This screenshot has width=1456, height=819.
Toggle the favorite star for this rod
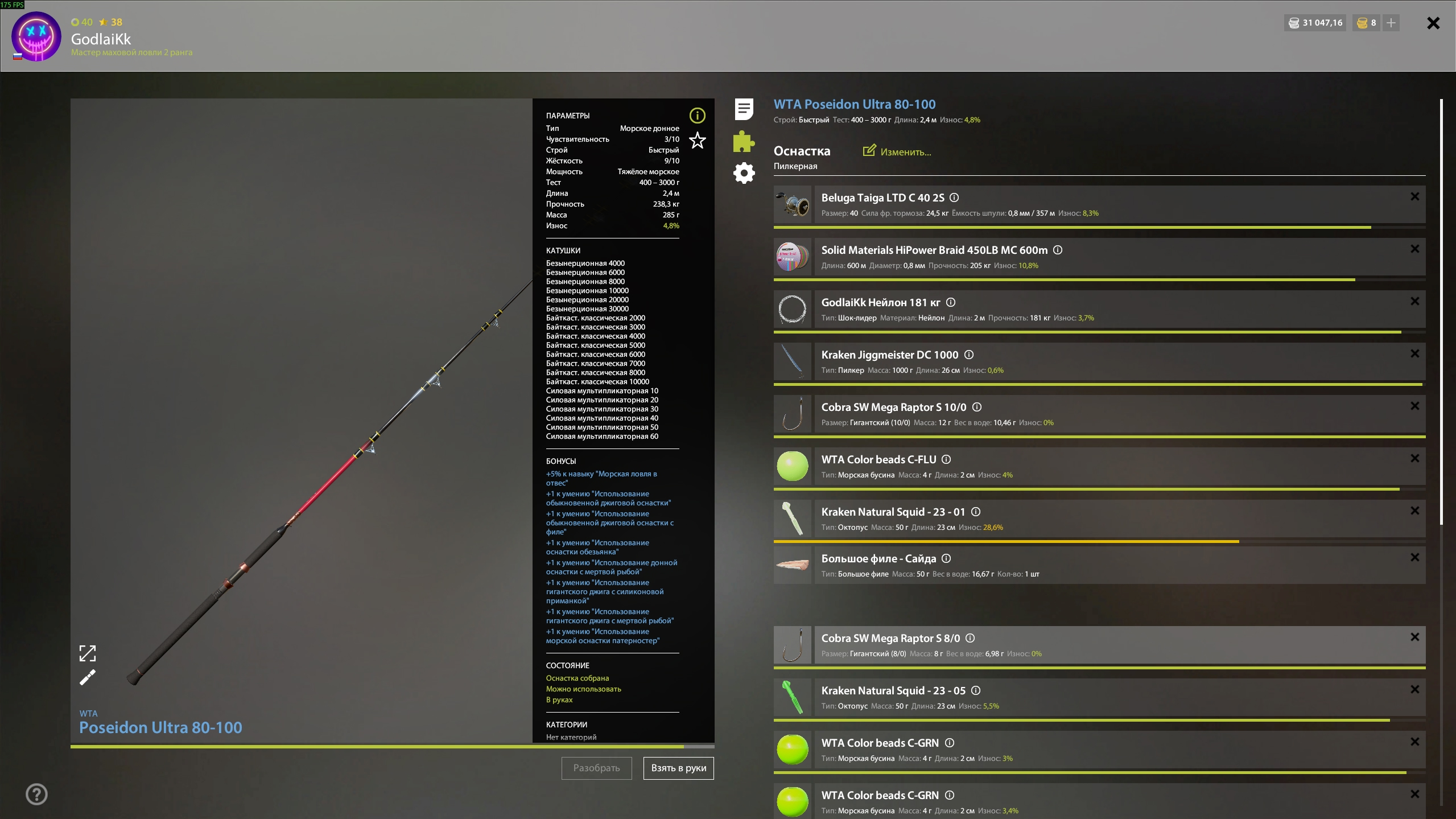click(x=697, y=141)
